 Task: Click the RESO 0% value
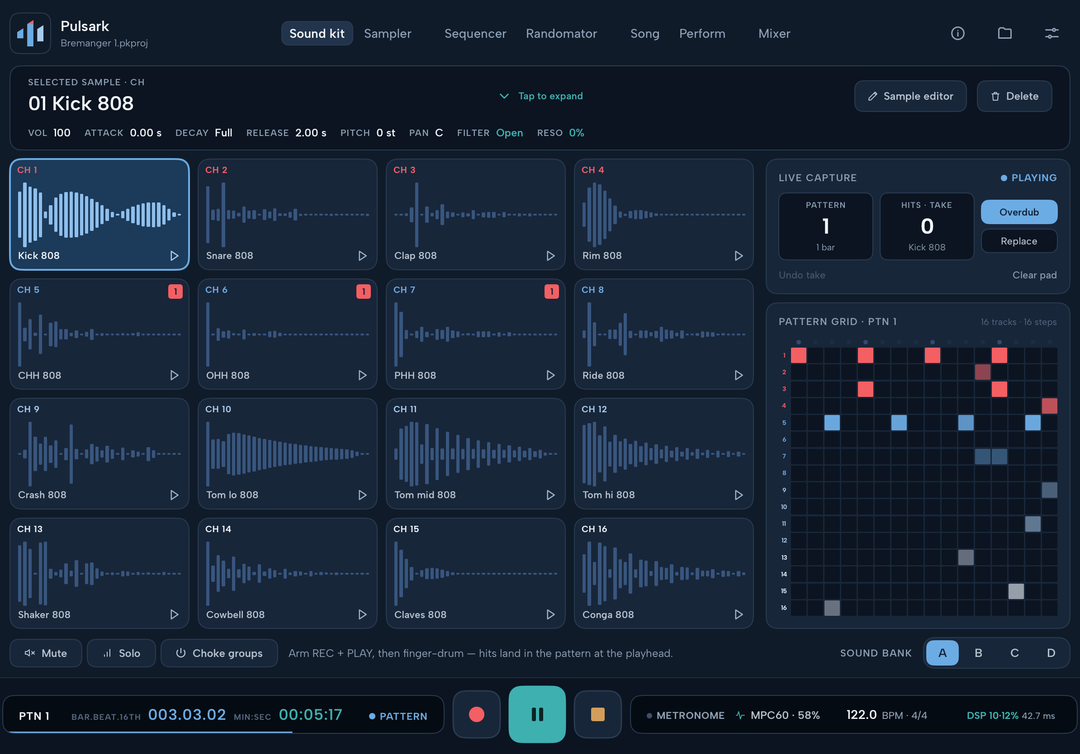[x=577, y=133]
